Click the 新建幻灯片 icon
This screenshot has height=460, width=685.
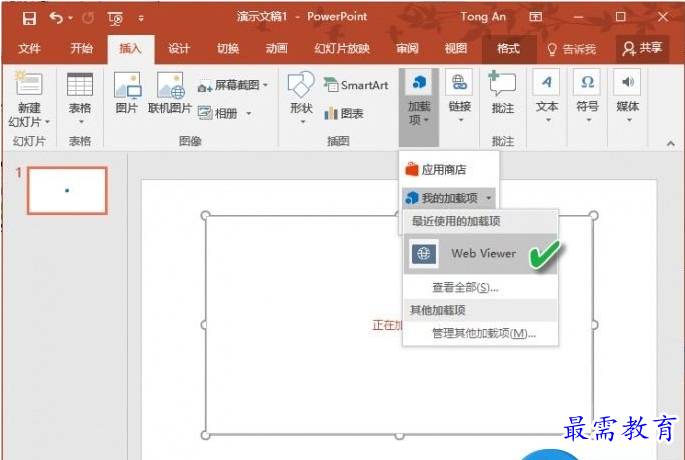pos(29,83)
